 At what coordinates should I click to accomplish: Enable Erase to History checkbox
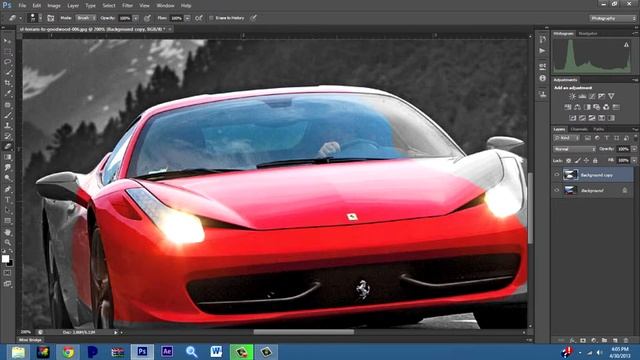(x=211, y=18)
